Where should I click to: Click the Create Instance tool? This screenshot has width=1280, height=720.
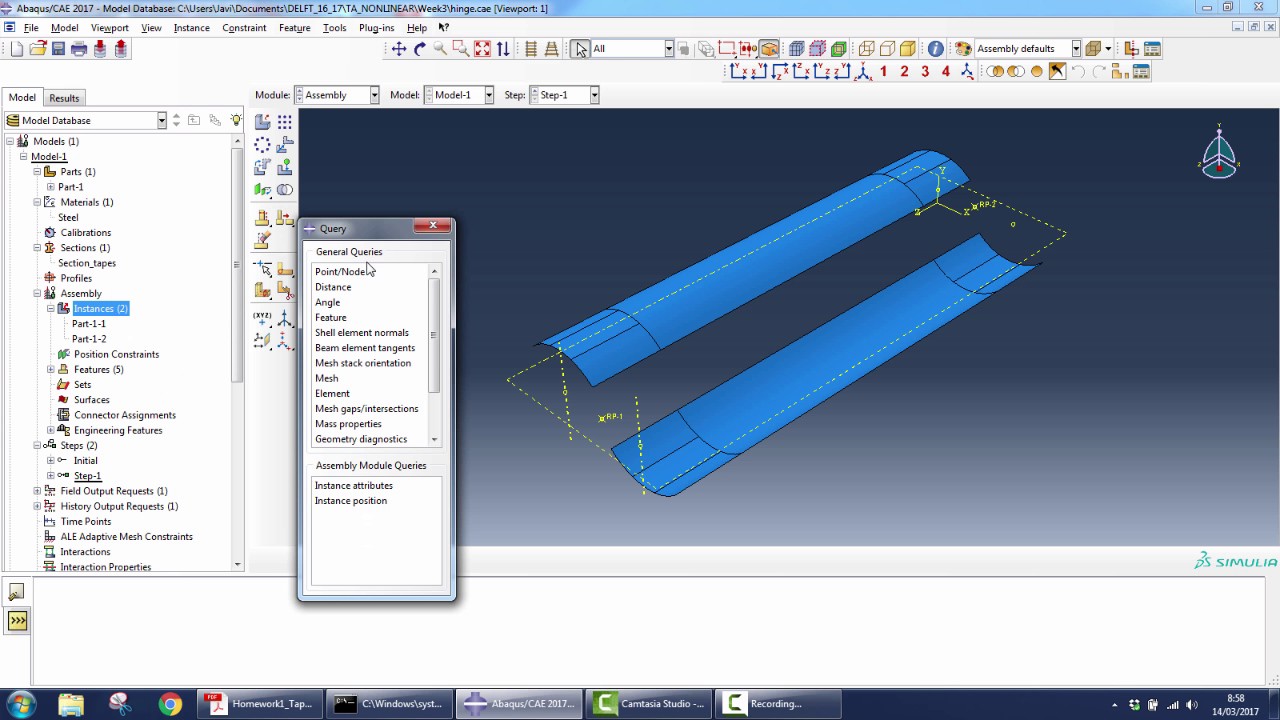(x=262, y=122)
